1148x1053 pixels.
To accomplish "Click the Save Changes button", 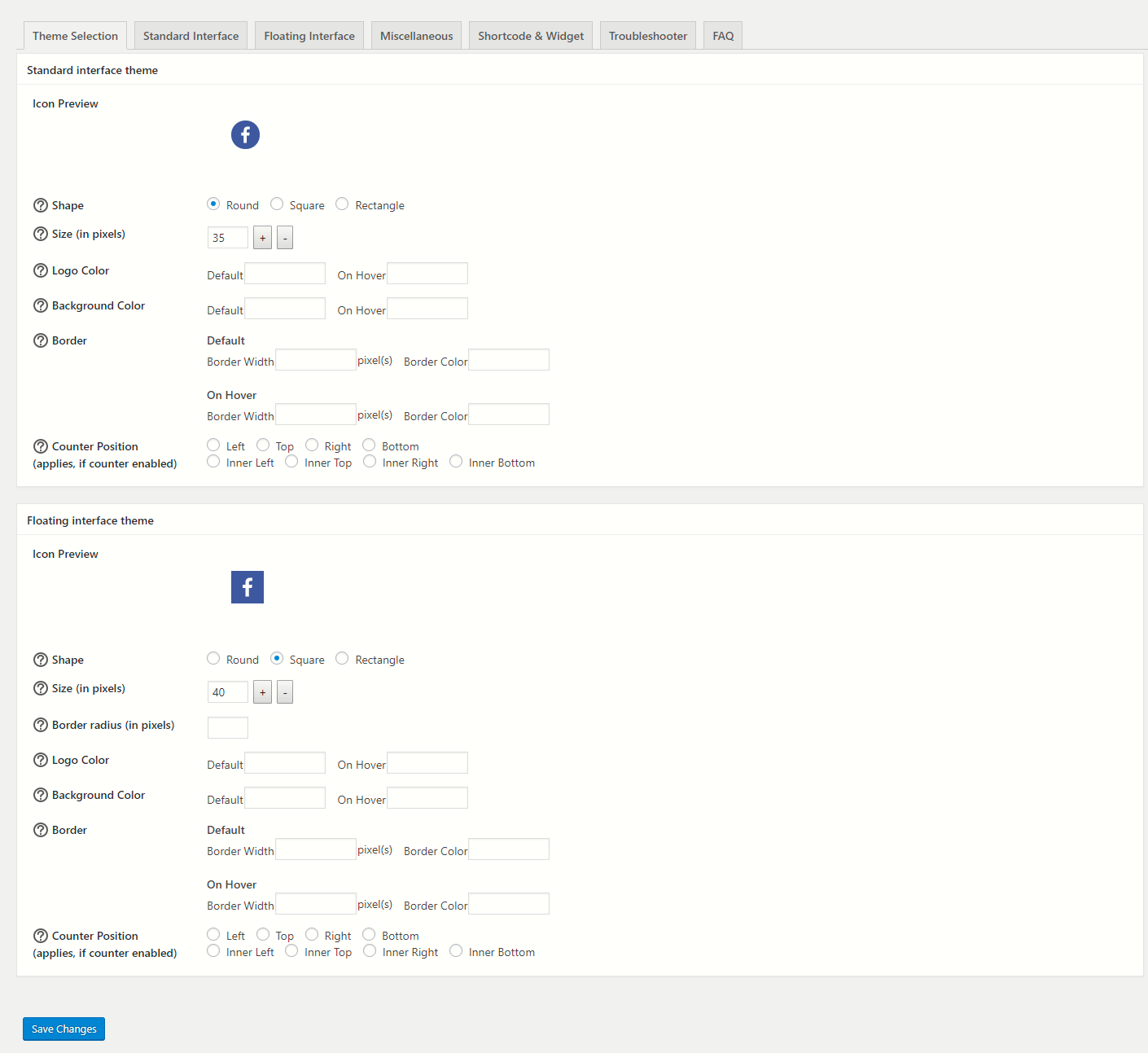I will [x=64, y=1029].
